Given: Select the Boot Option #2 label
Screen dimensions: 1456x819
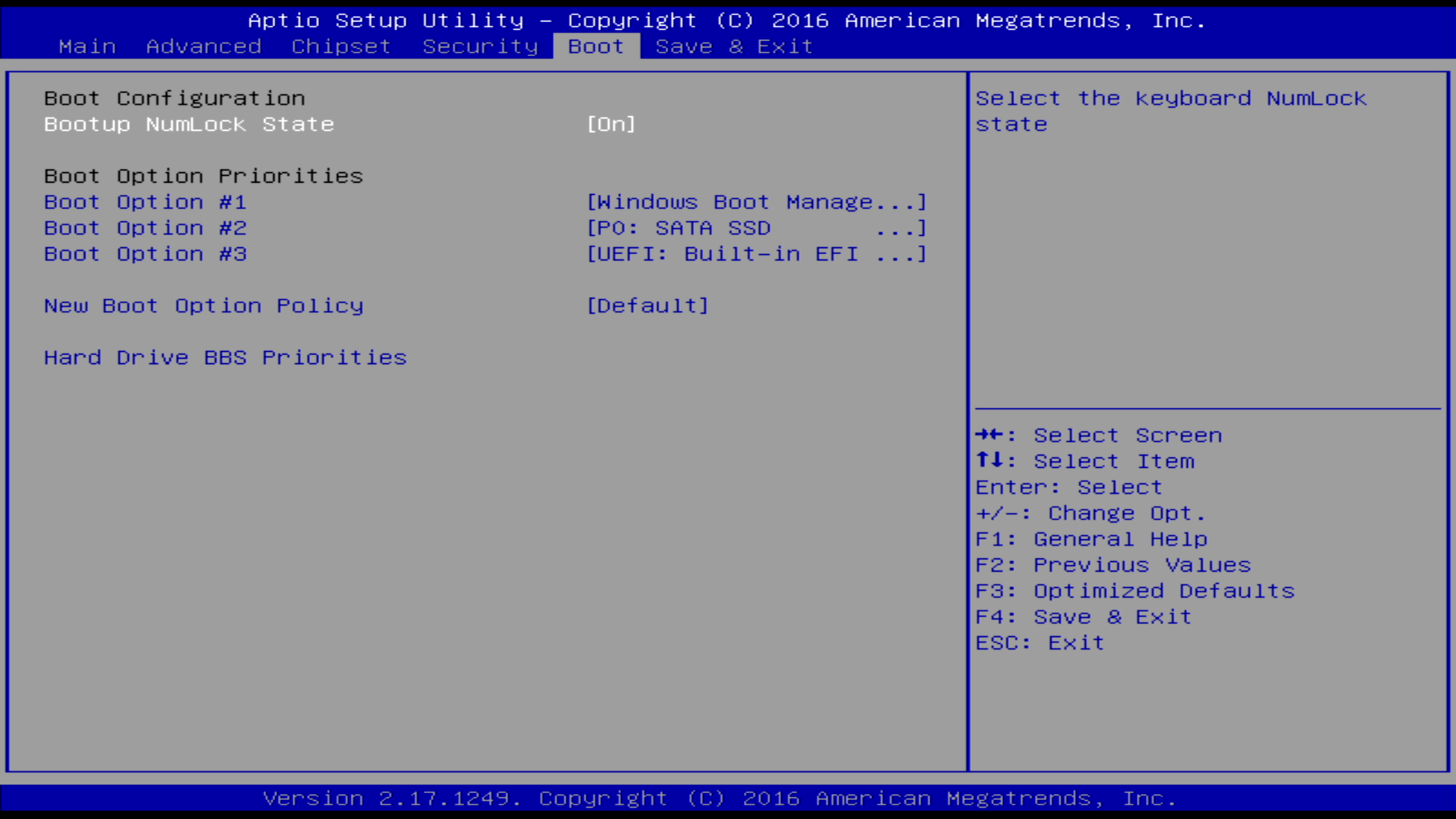Looking at the screenshot, I should (x=145, y=228).
